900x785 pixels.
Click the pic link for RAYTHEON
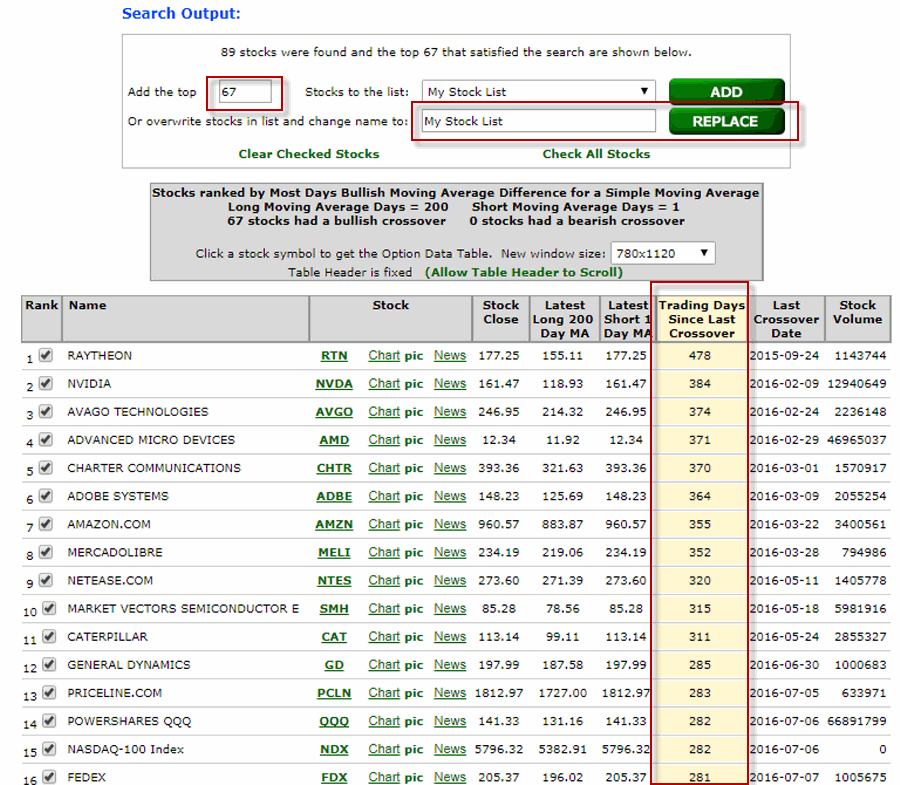click(413, 356)
